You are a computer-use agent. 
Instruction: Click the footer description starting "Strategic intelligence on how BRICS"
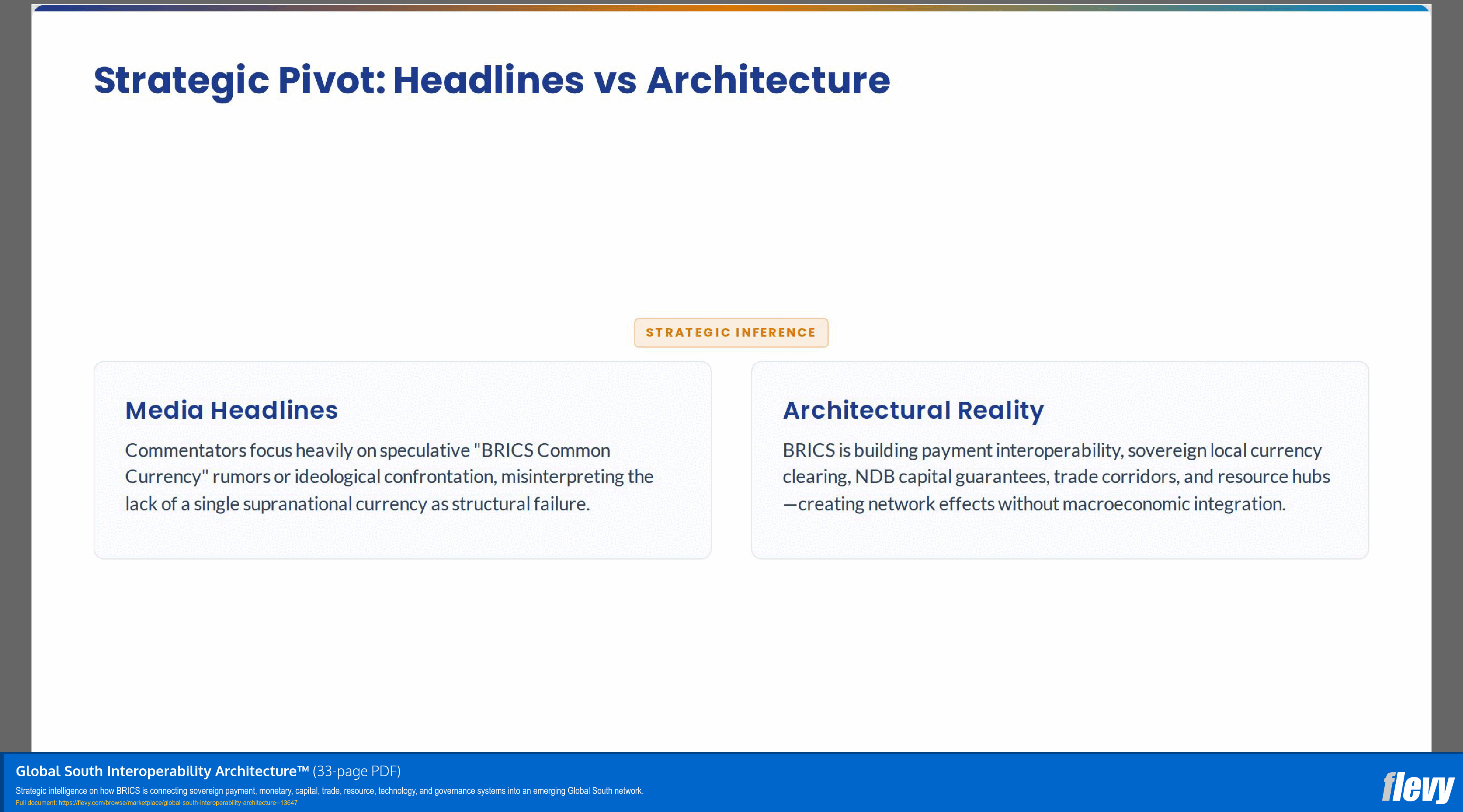(330, 790)
